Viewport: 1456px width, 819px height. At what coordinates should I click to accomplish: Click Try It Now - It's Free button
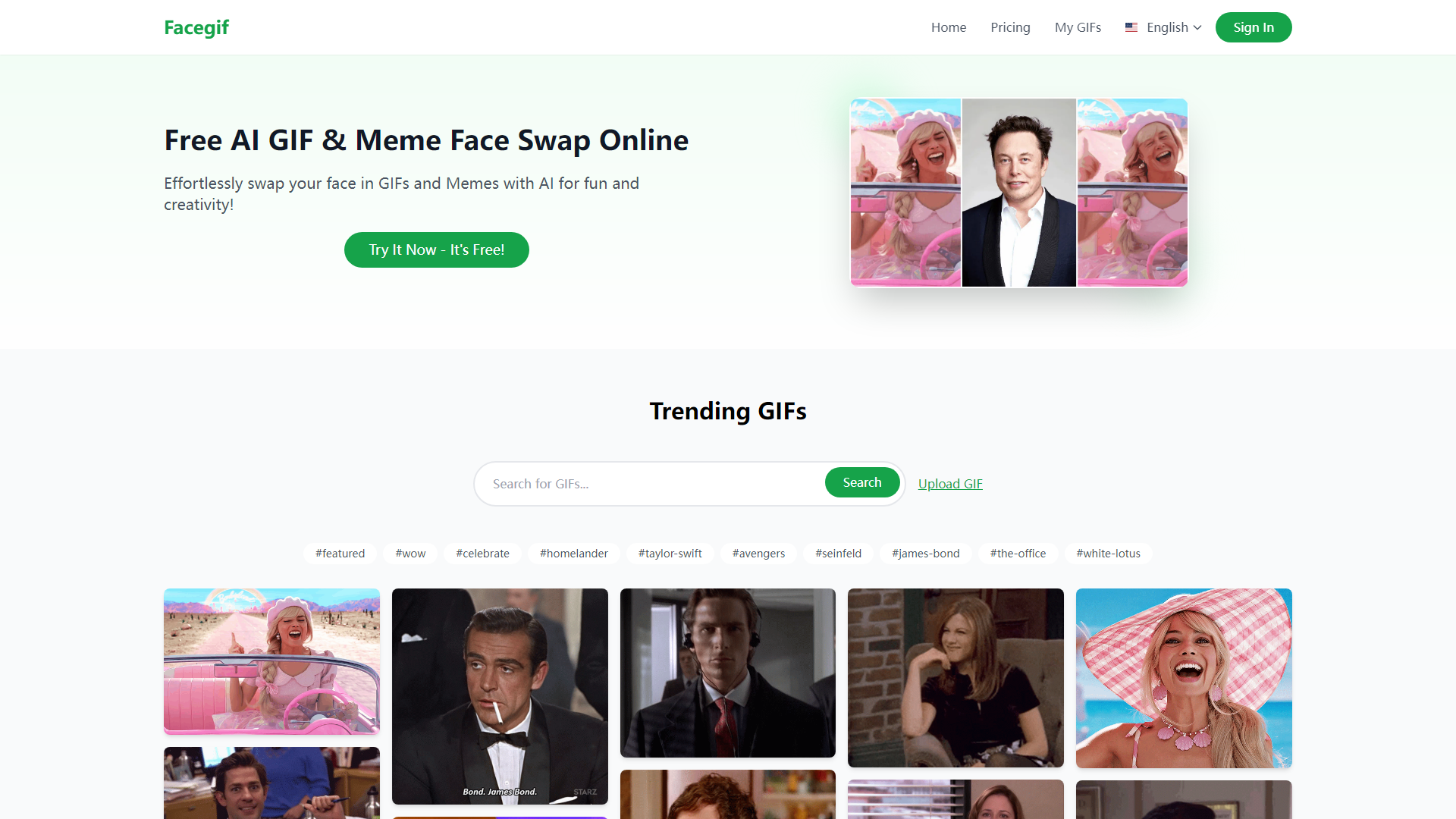[x=436, y=250]
